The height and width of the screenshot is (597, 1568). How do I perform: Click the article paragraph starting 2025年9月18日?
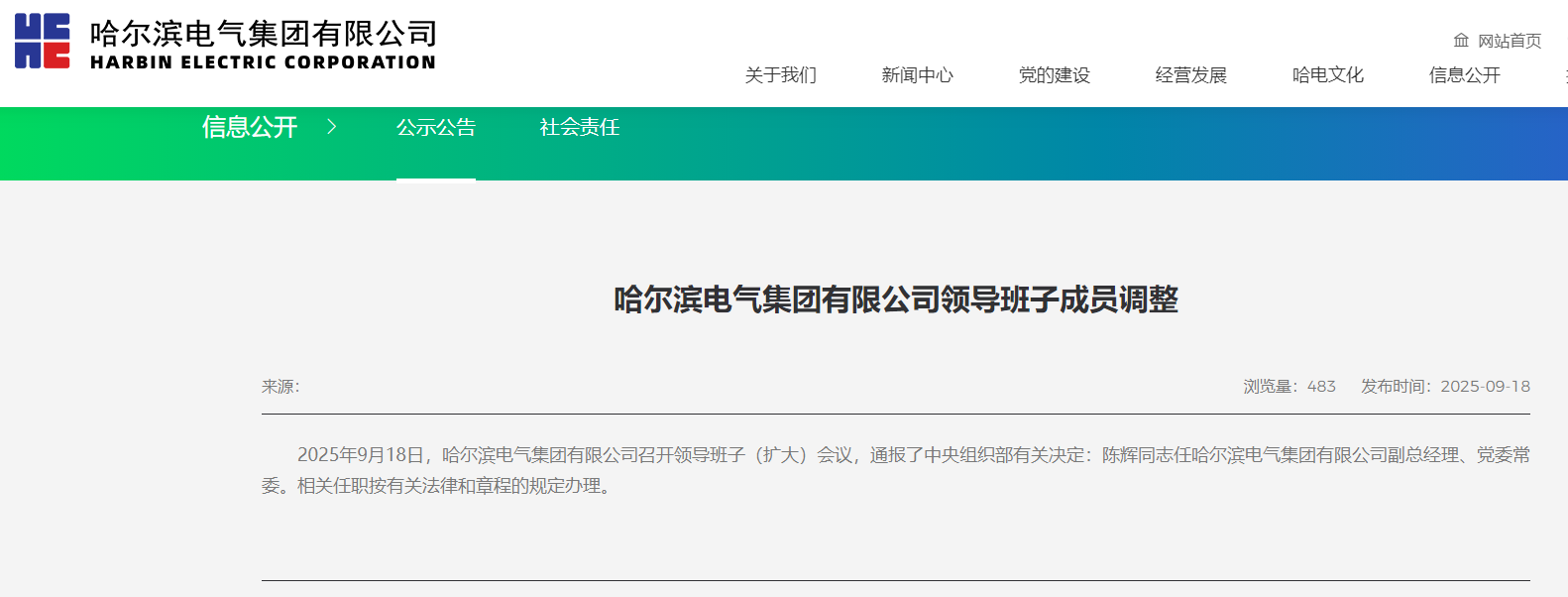point(896,470)
